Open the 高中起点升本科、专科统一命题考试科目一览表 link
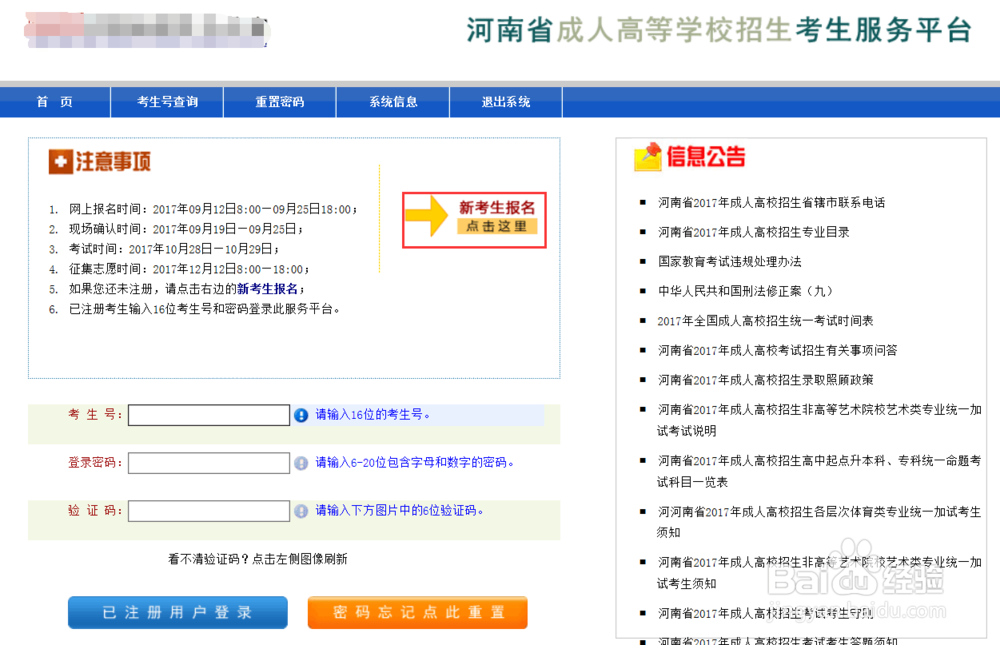The width and height of the screenshot is (1000, 645). 820,471
